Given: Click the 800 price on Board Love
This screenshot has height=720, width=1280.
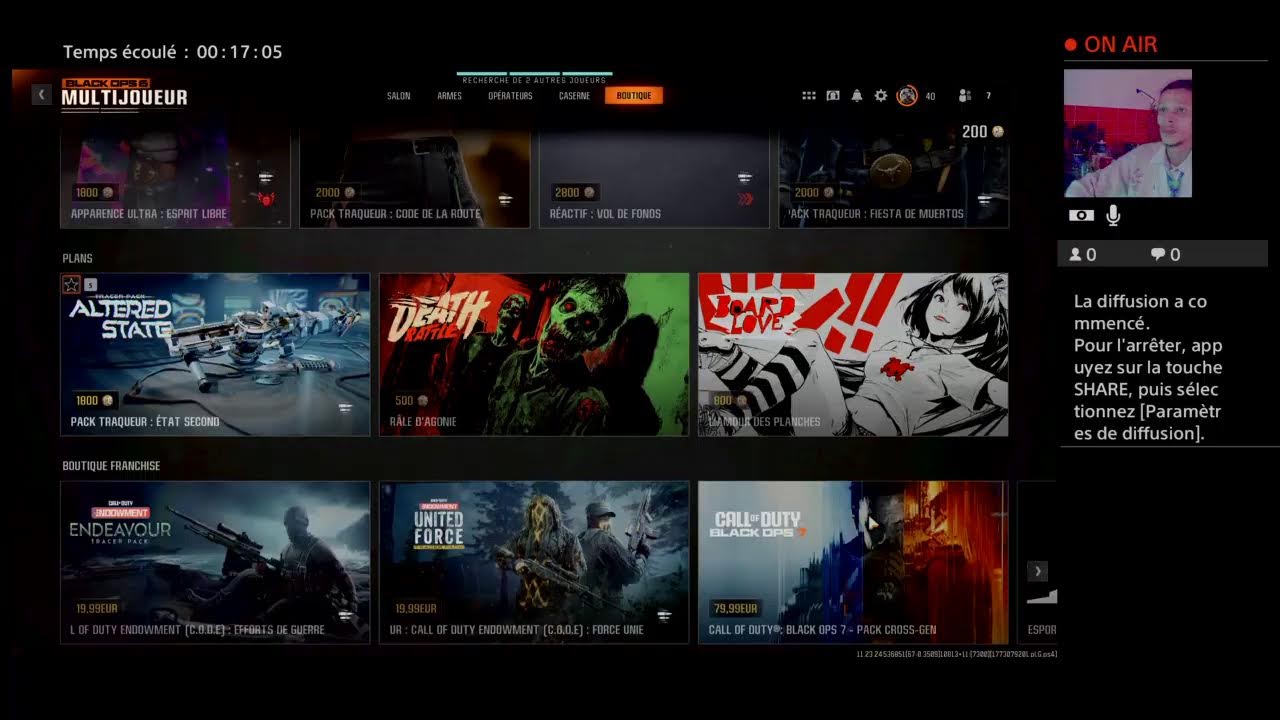Looking at the screenshot, I should click(x=728, y=400).
